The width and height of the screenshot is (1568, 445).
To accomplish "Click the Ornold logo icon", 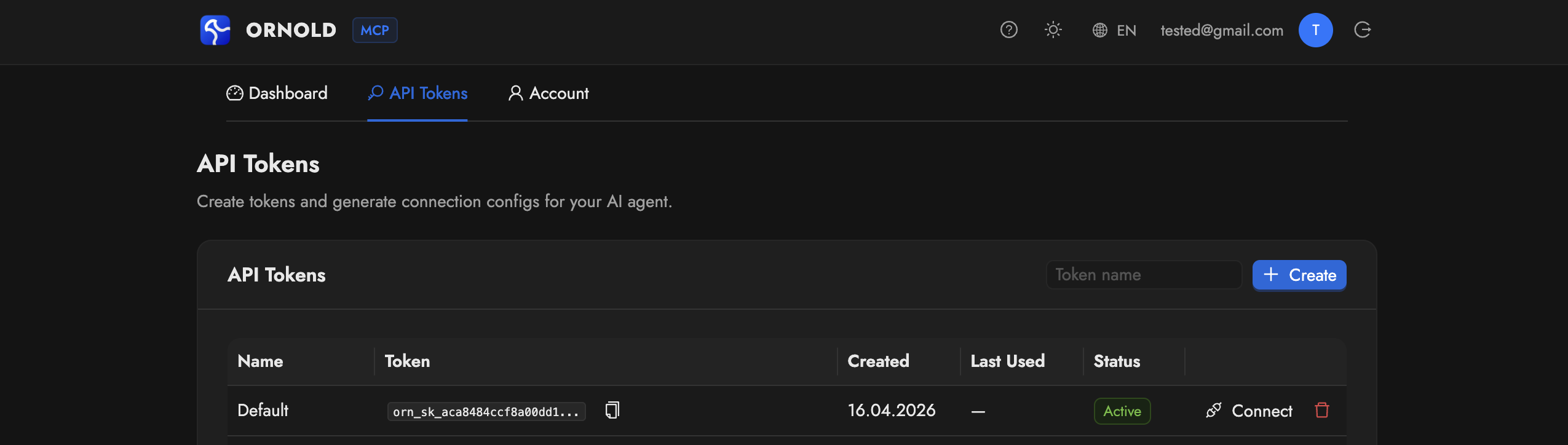I will (x=215, y=30).
